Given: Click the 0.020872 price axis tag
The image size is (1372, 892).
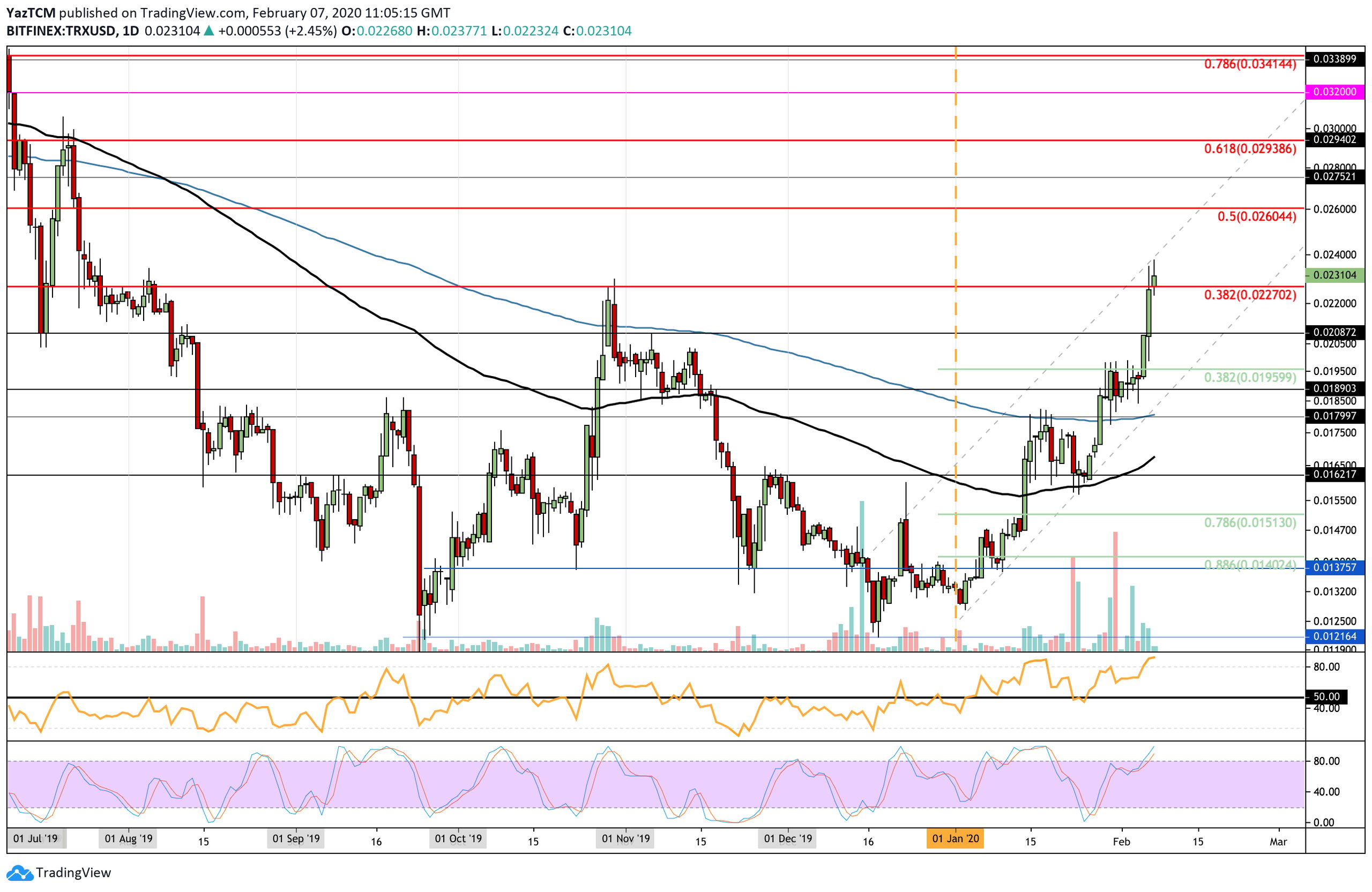Looking at the screenshot, I should (1335, 333).
